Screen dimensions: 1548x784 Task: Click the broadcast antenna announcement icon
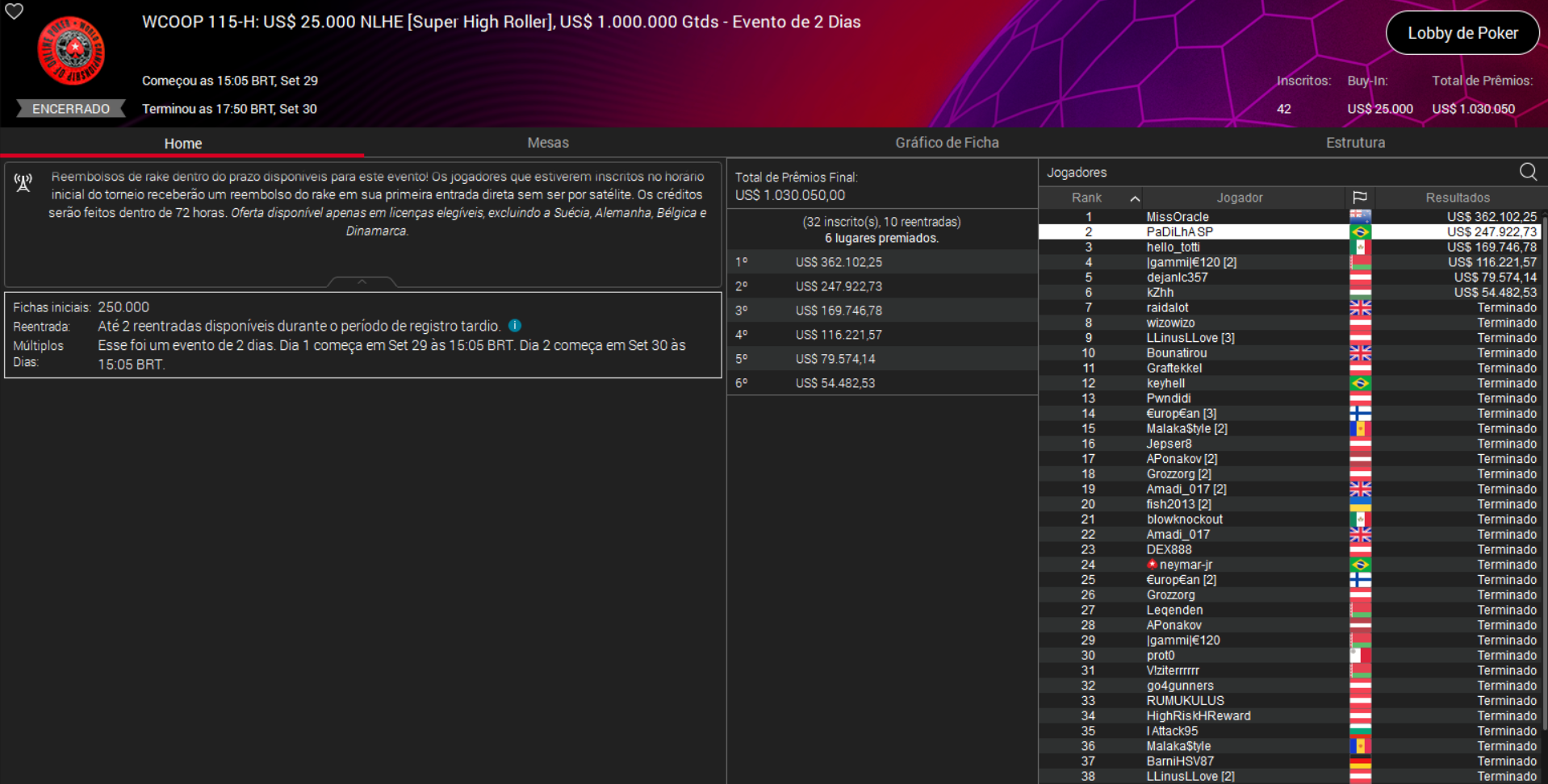click(23, 183)
